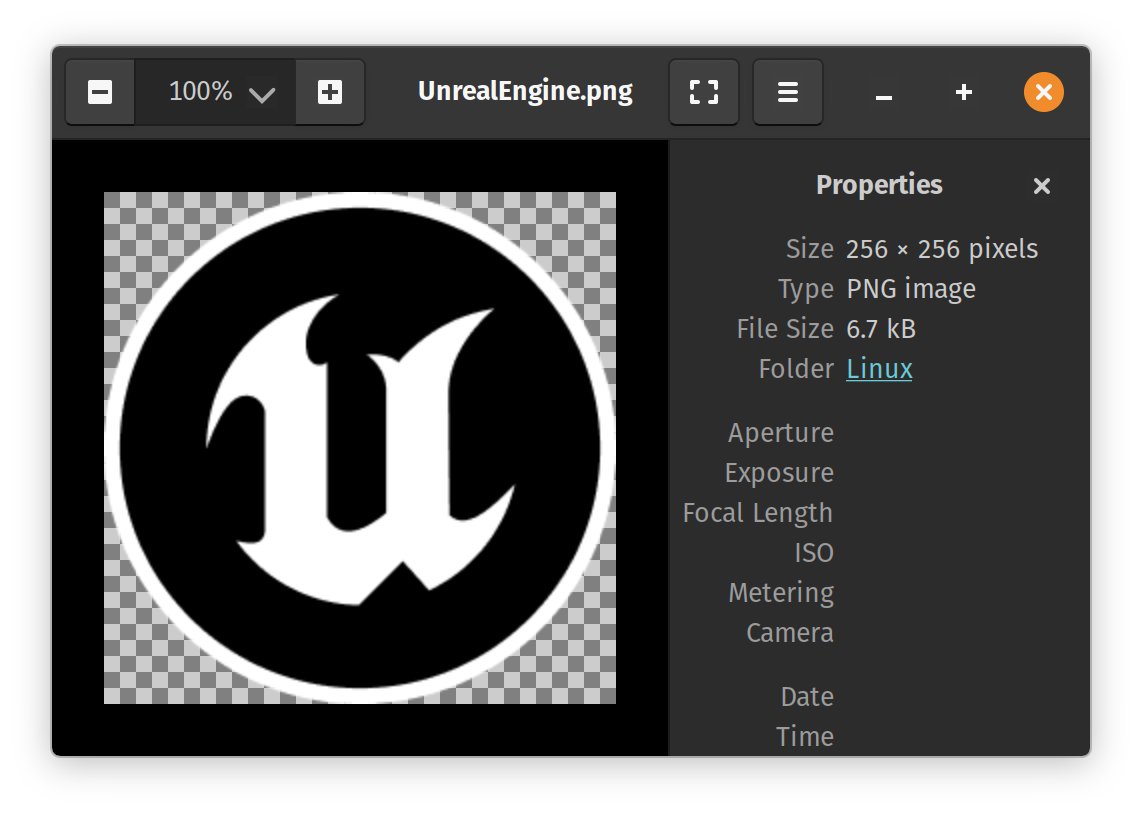The image size is (1142, 814).
Task: Click the Unreal Engine logo image
Action: [x=360, y=448]
